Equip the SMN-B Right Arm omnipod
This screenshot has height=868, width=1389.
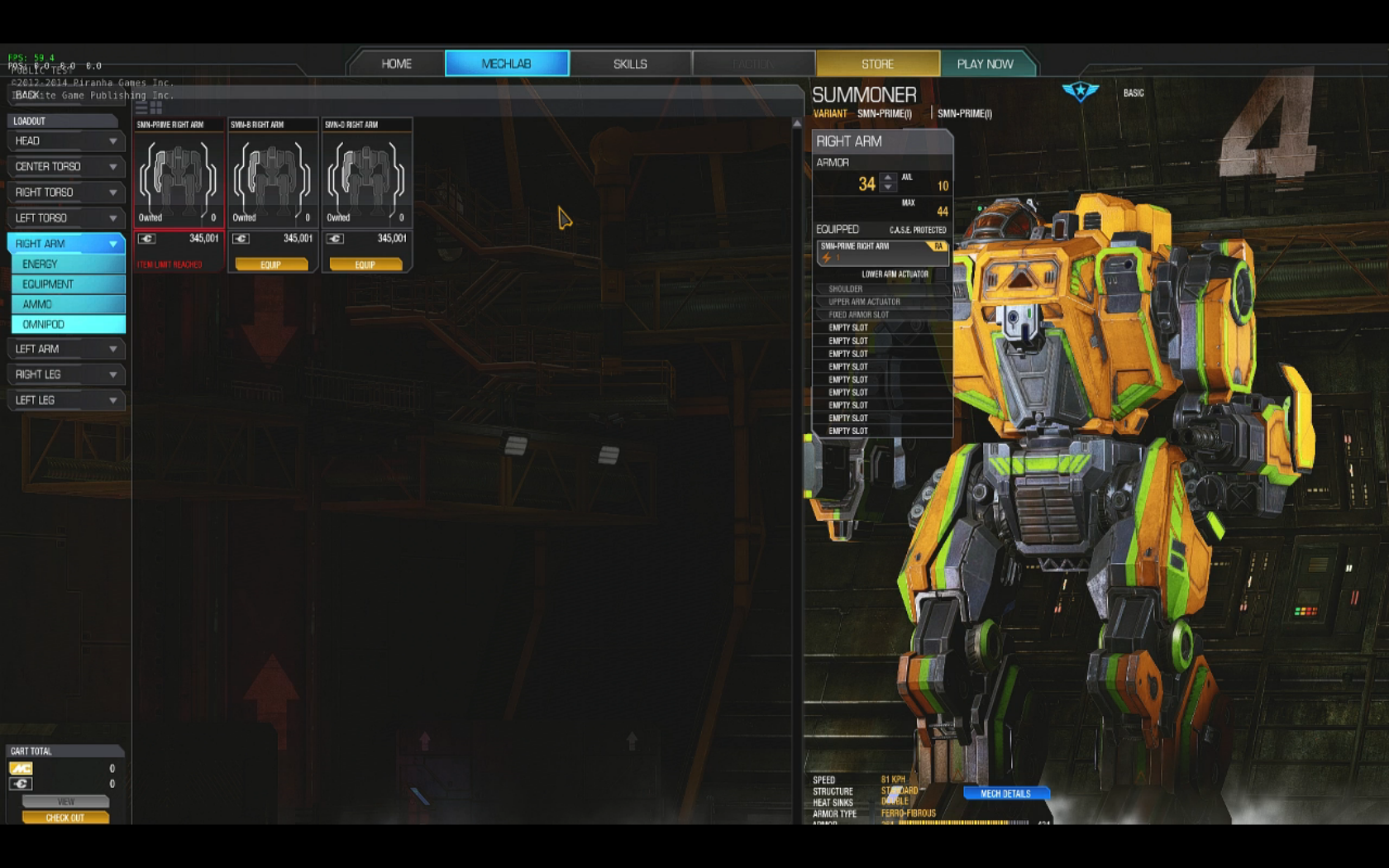(271, 265)
